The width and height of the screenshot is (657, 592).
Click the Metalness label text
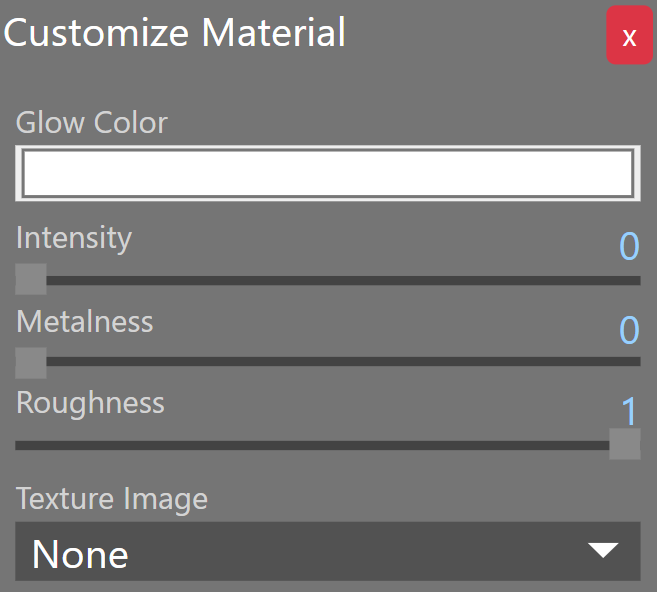click(x=85, y=322)
